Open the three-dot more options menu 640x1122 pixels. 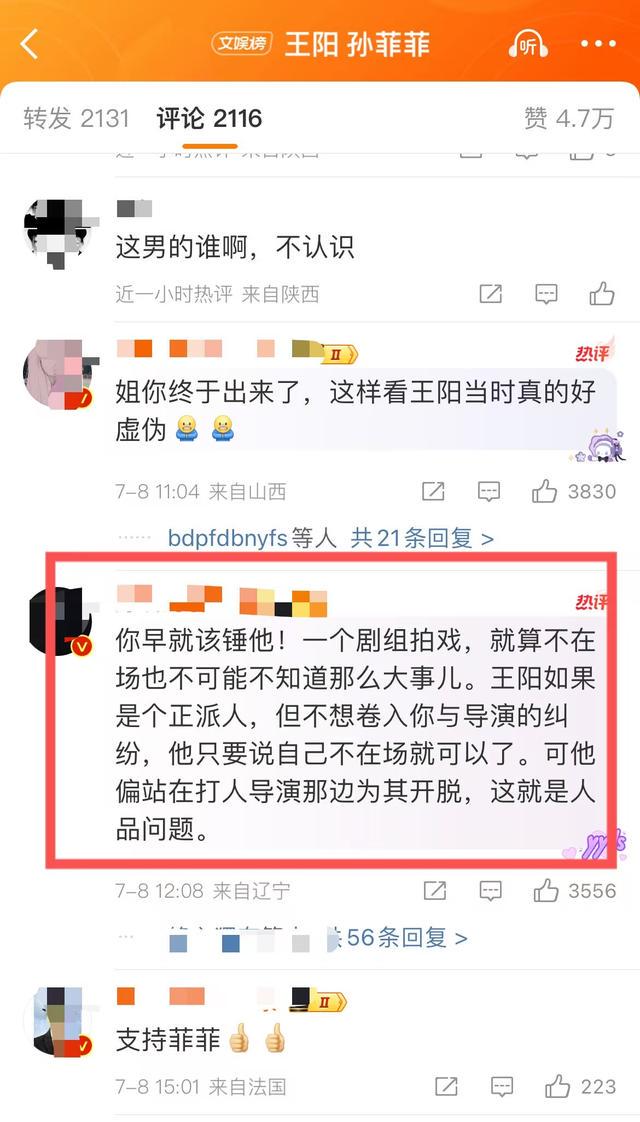pyautogui.click(x=598, y=44)
